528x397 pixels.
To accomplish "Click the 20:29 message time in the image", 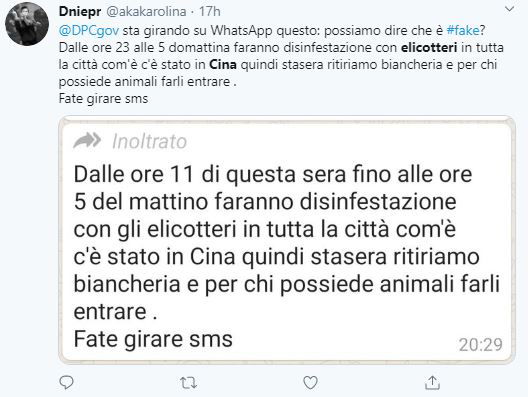I will point(481,344).
